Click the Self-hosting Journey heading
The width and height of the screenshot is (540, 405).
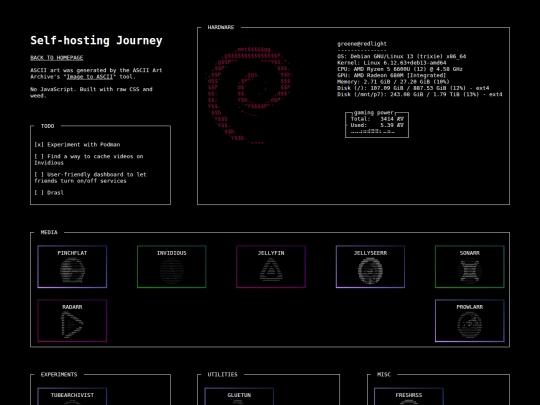click(96, 40)
